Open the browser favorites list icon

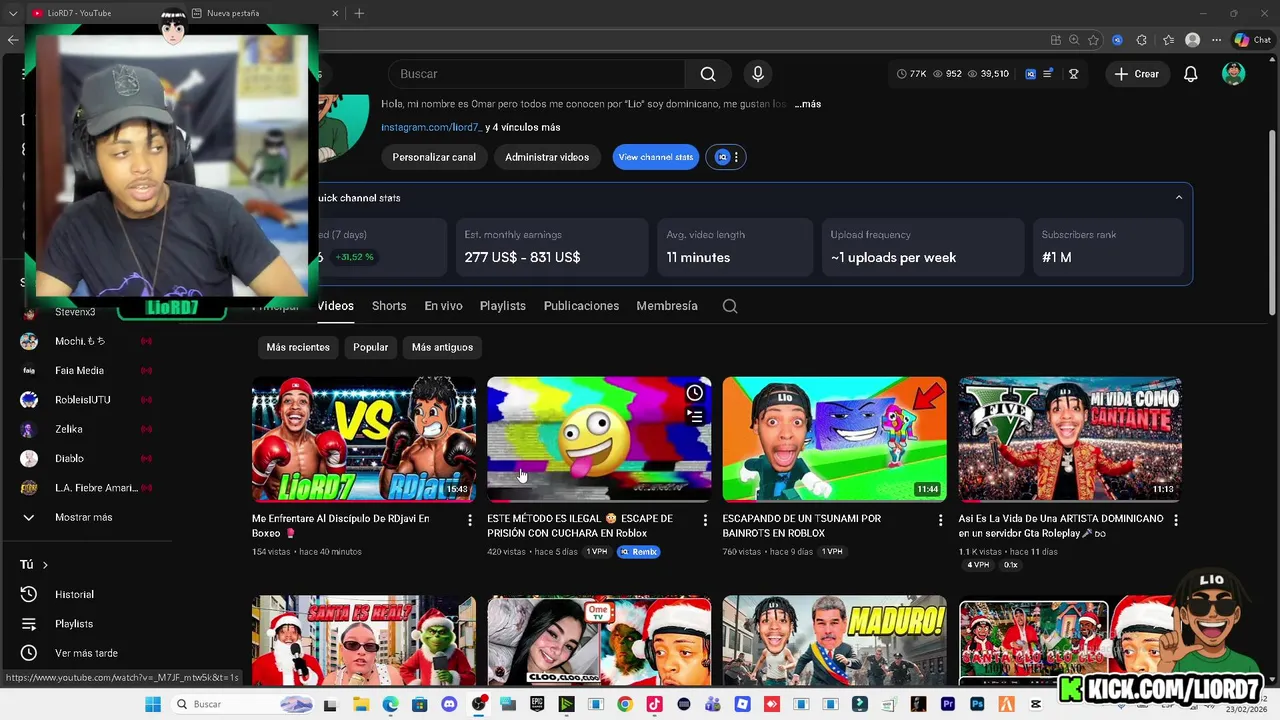click(x=1168, y=40)
